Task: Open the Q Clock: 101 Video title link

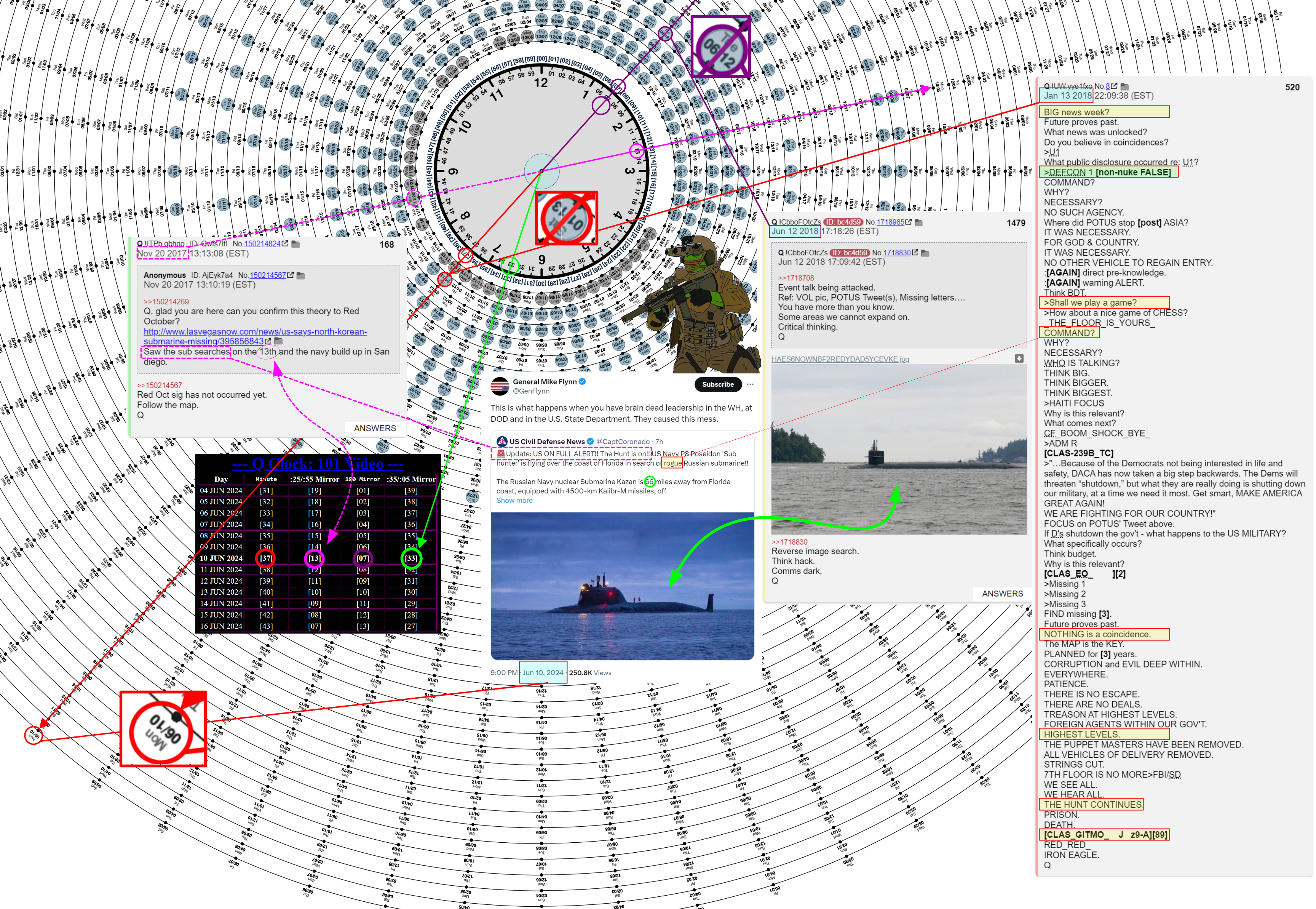Action: pos(317,464)
